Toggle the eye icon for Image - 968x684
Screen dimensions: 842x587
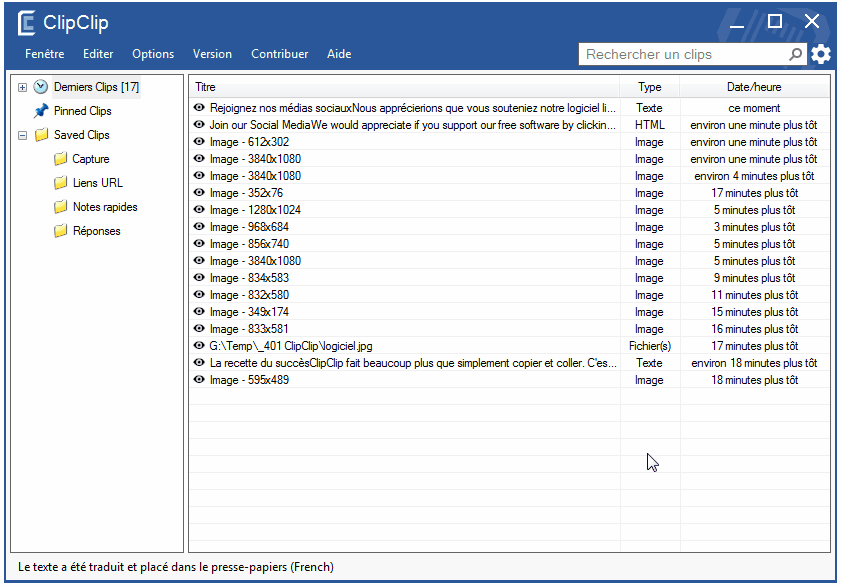coord(199,227)
